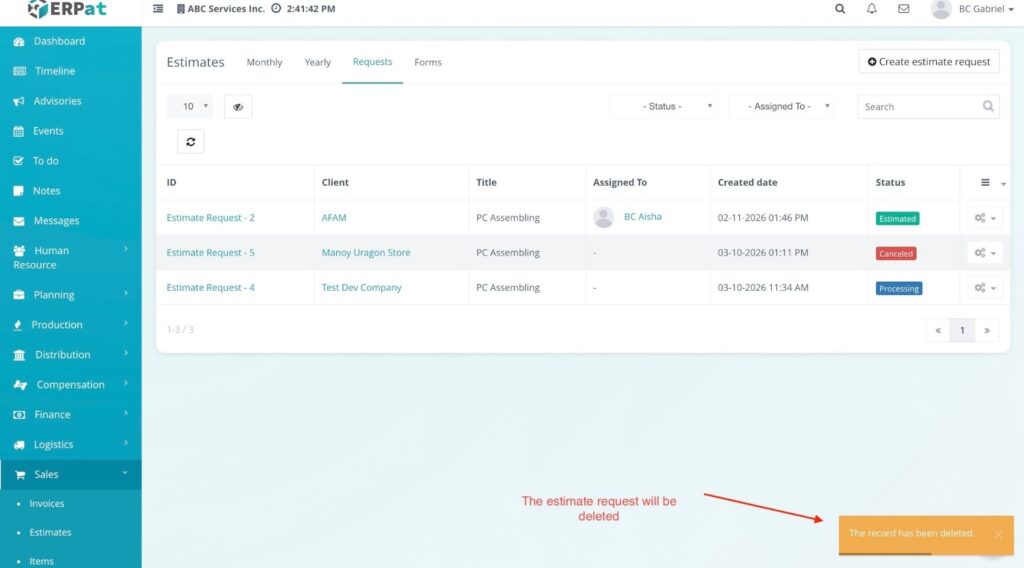Open the Assigned To filter dropdown

(781, 107)
